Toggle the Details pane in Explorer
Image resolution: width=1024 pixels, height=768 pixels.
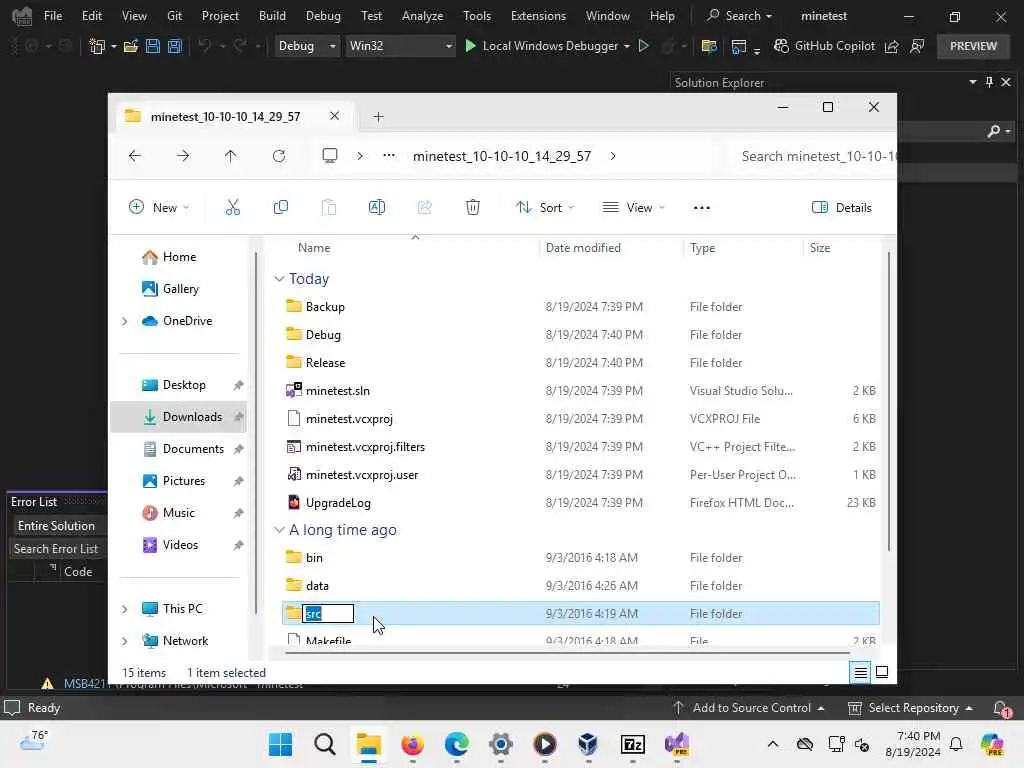(841, 208)
